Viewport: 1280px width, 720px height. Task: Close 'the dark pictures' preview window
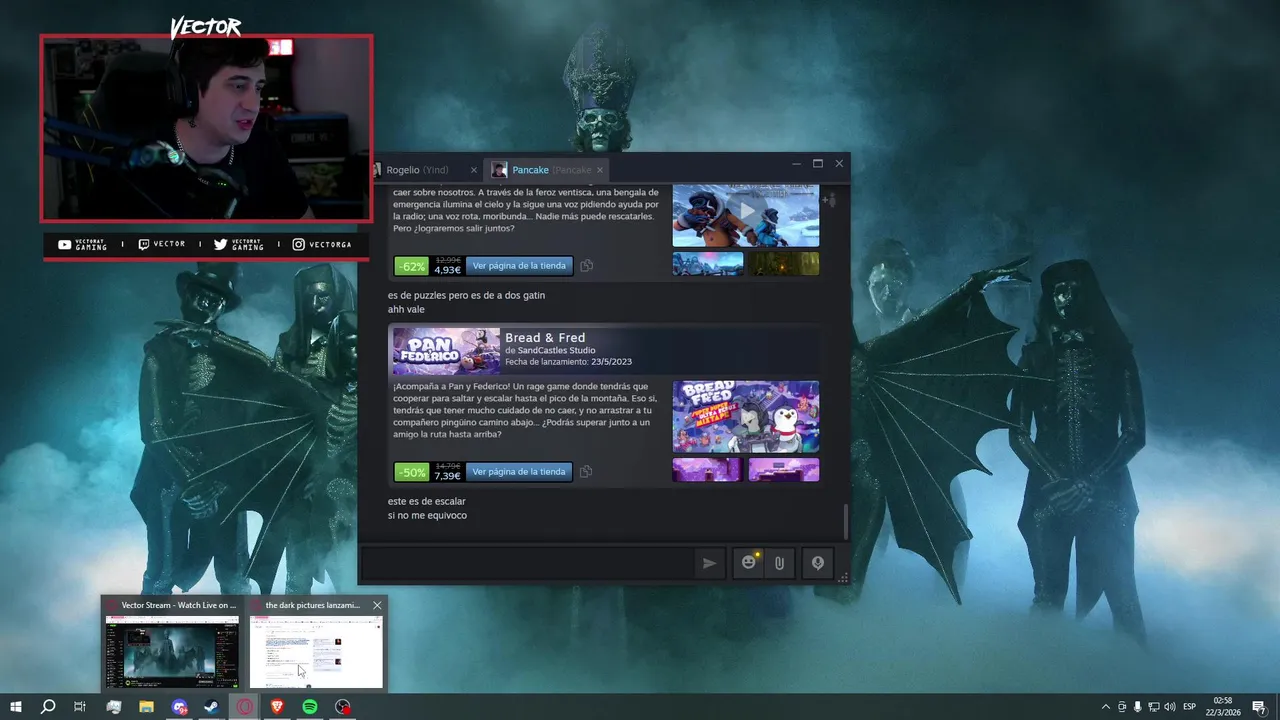377,605
